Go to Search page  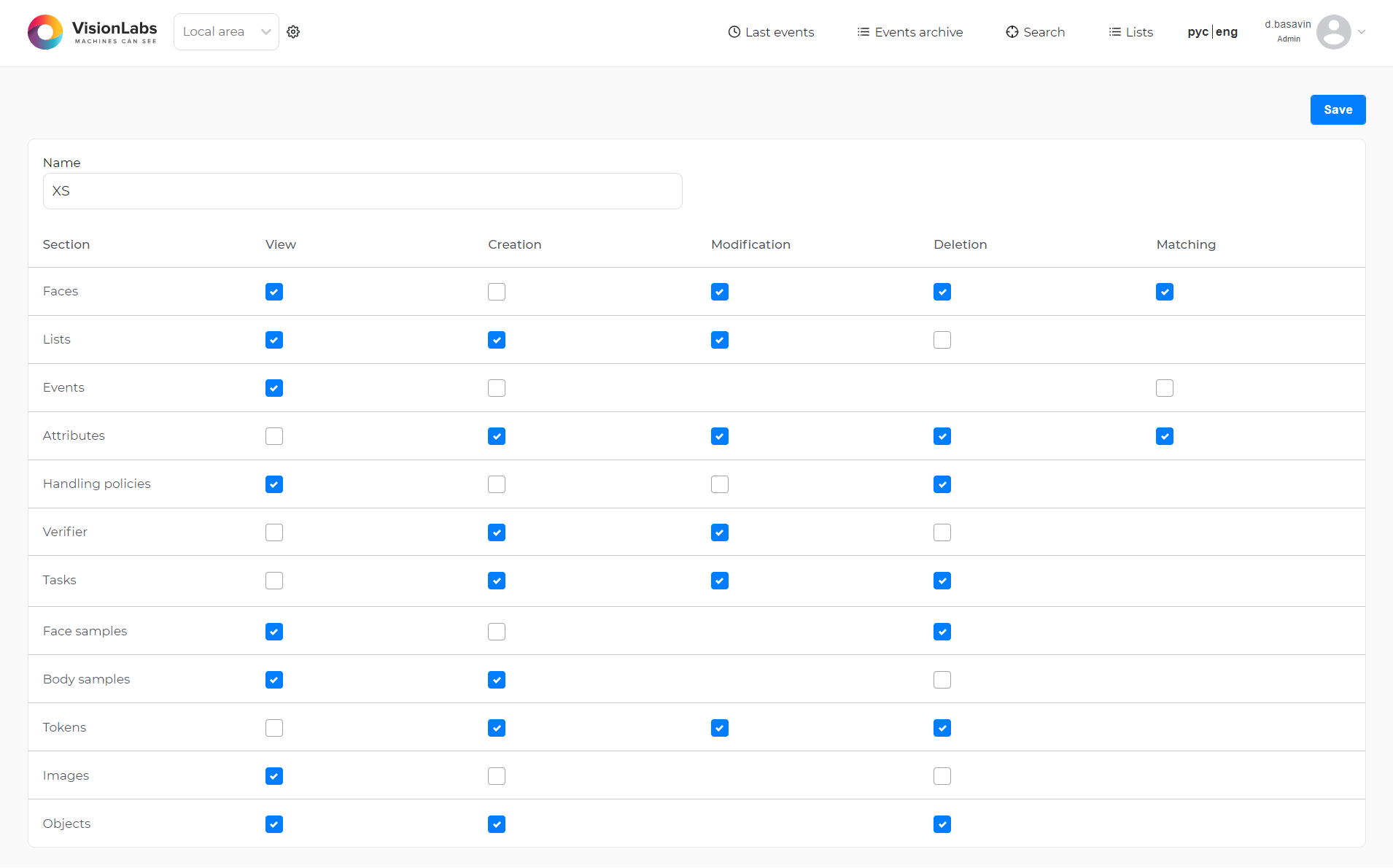[x=1036, y=32]
